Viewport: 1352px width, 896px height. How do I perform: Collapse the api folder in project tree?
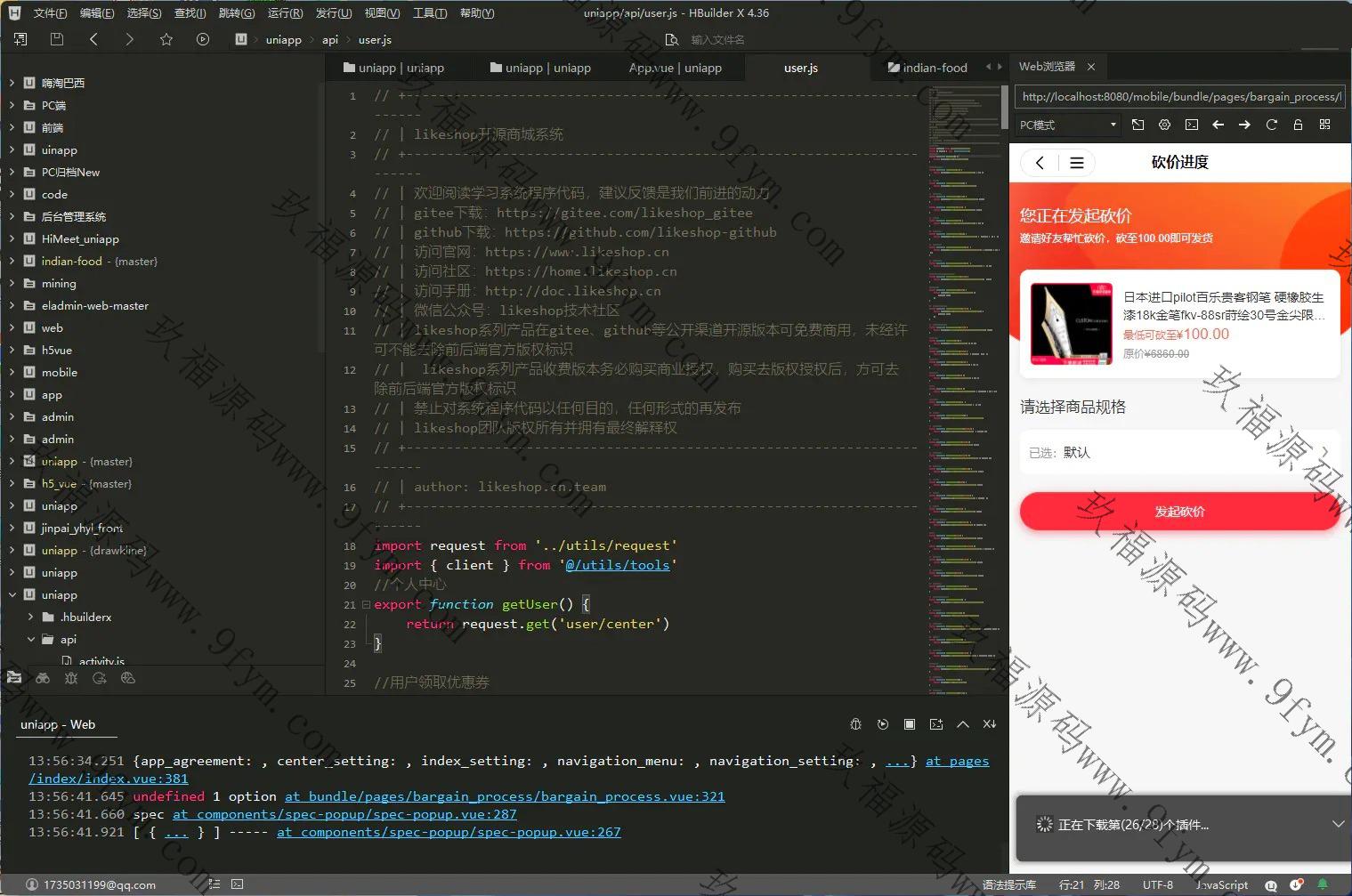(x=31, y=639)
